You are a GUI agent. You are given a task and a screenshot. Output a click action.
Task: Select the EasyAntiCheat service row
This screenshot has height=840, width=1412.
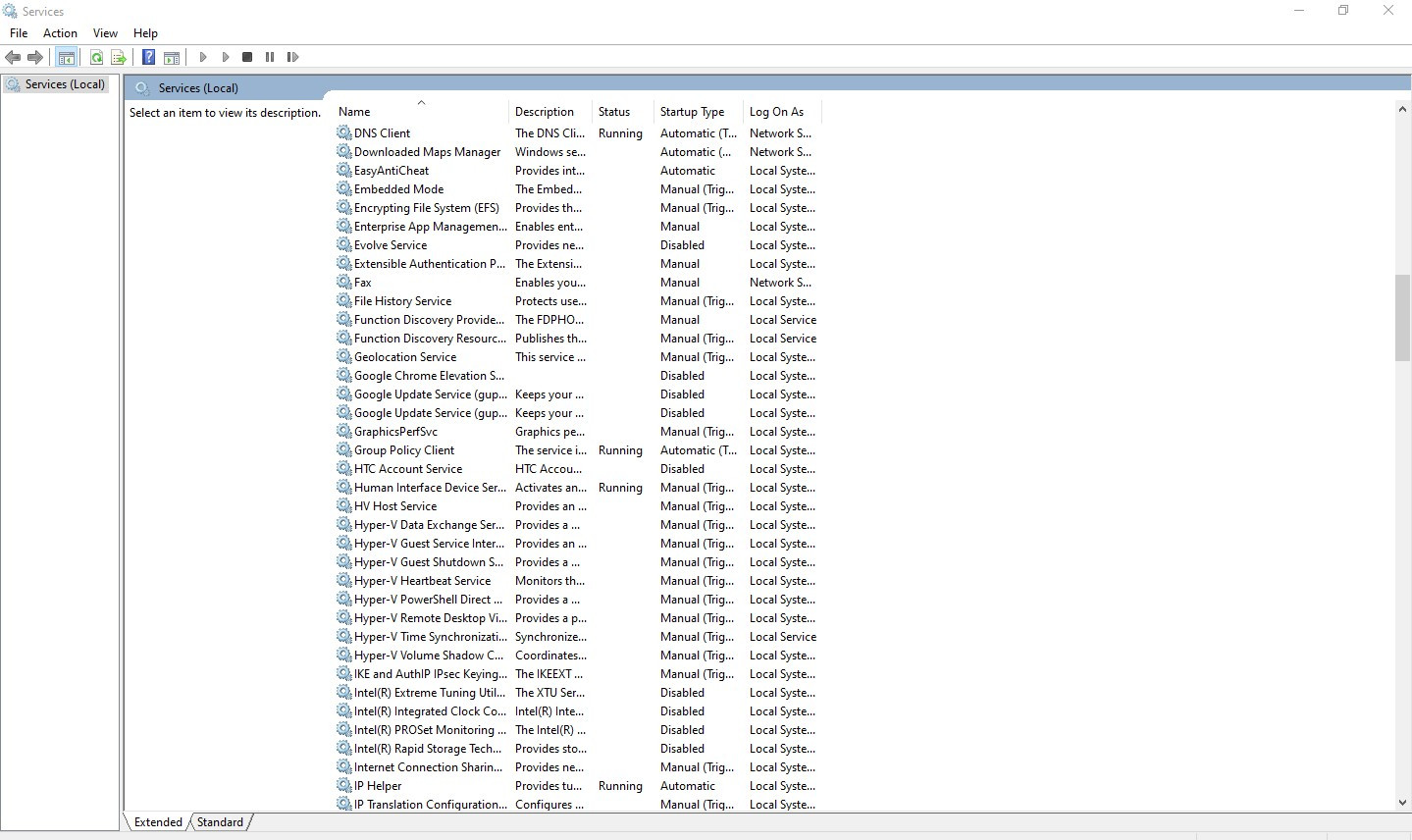(391, 171)
